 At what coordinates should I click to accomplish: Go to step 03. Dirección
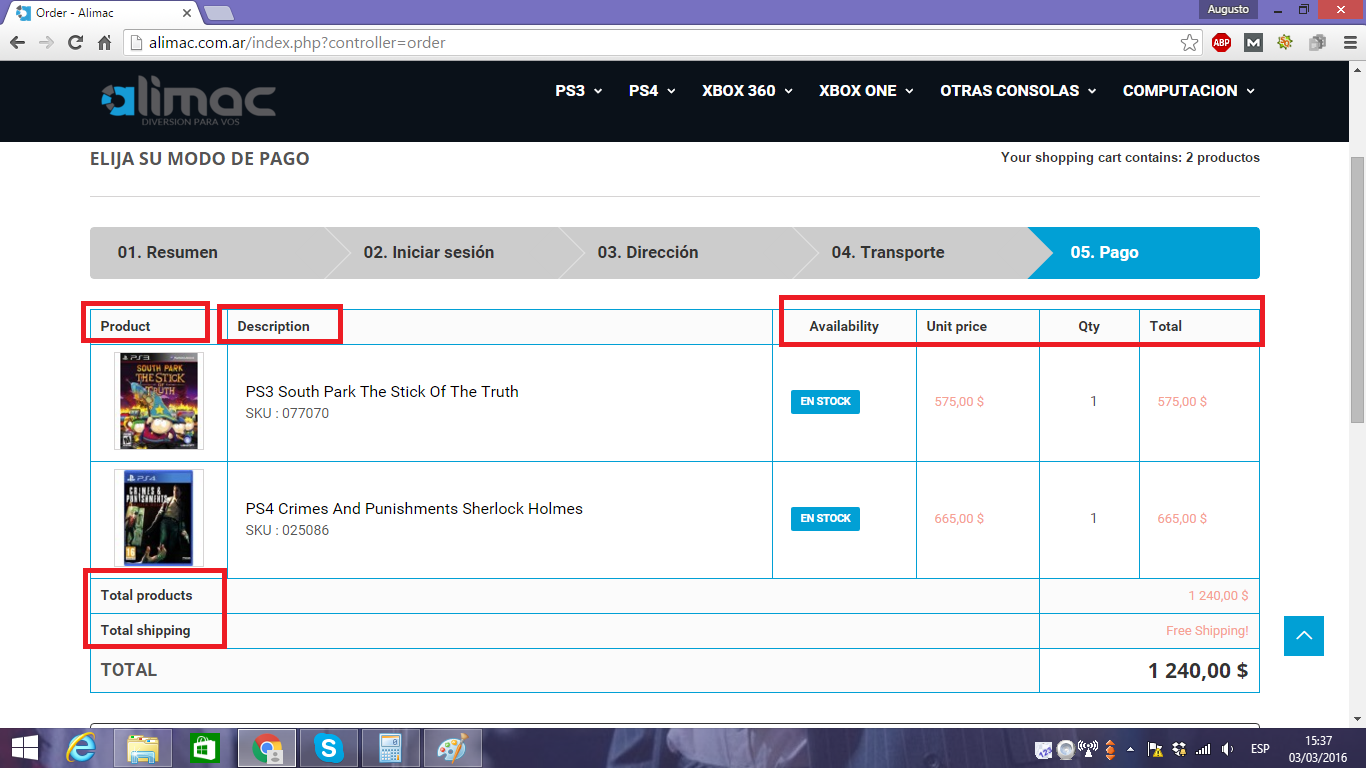coord(678,253)
